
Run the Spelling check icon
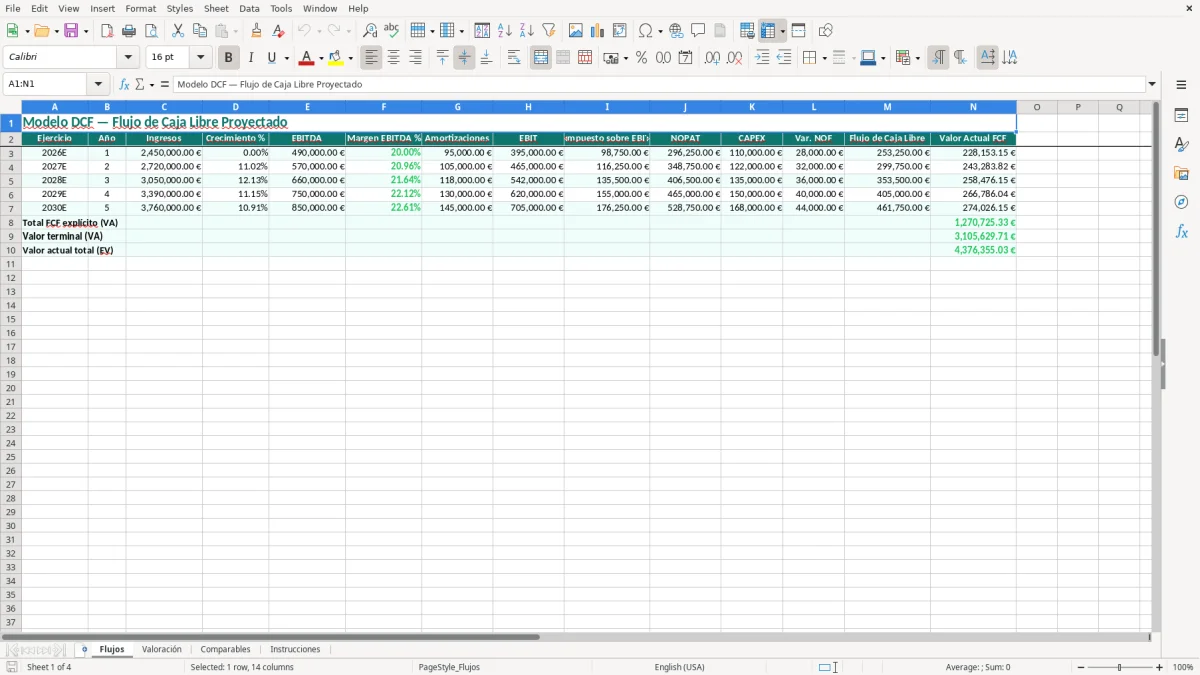point(392,31)
